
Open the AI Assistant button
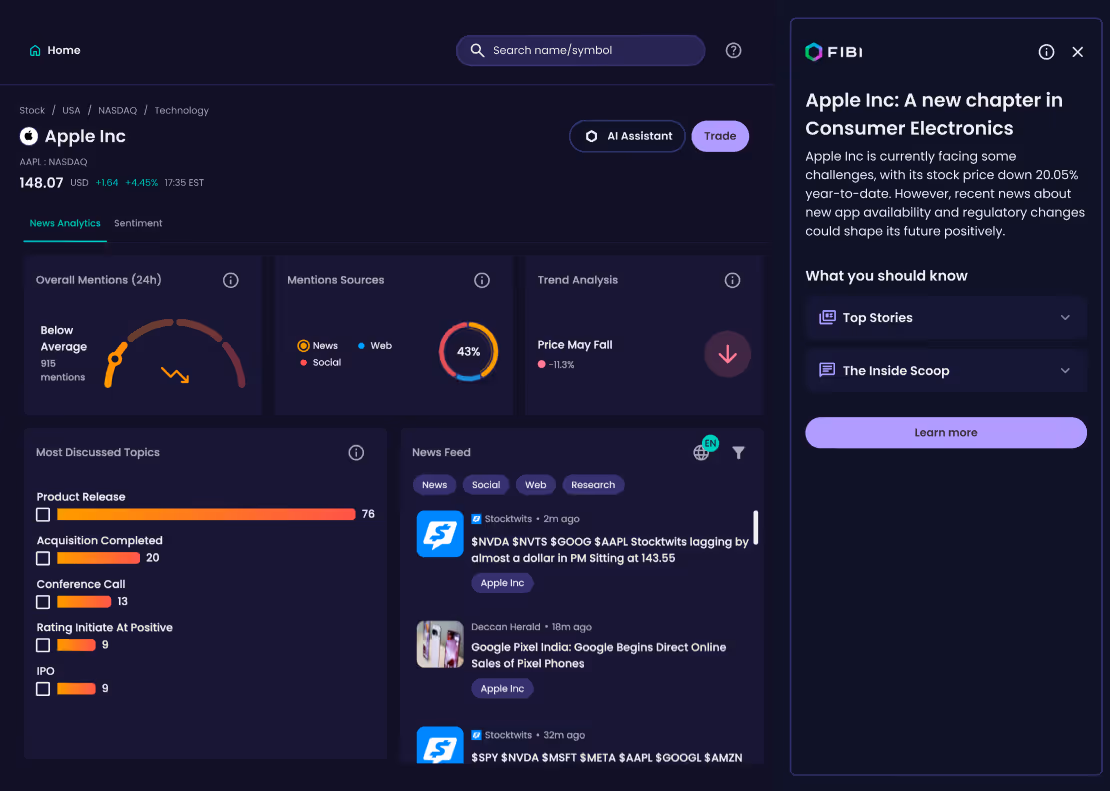(x=627, y=136)
